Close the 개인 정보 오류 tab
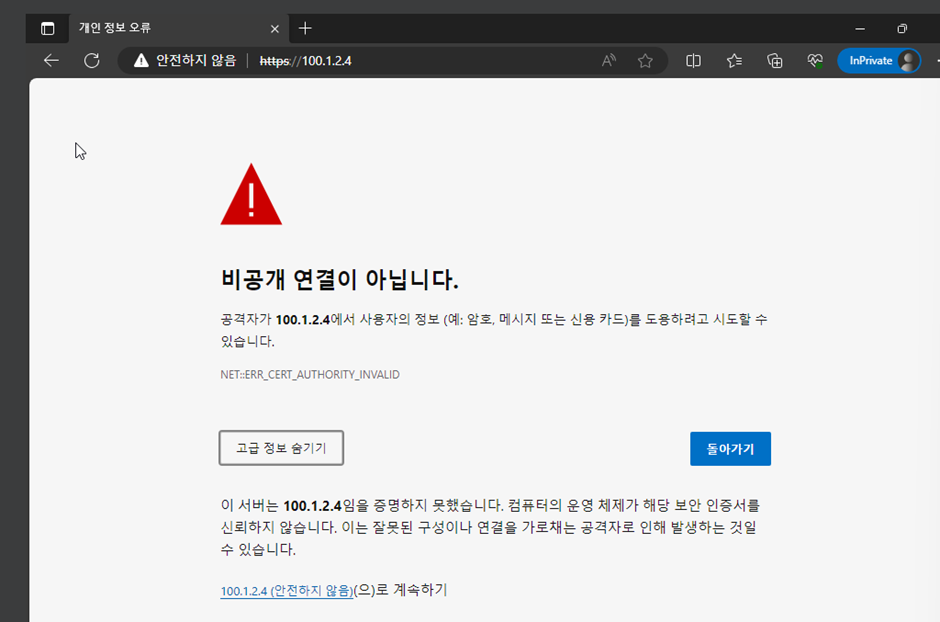The height and width of the screenshot is (622, 940). point(275,29)
